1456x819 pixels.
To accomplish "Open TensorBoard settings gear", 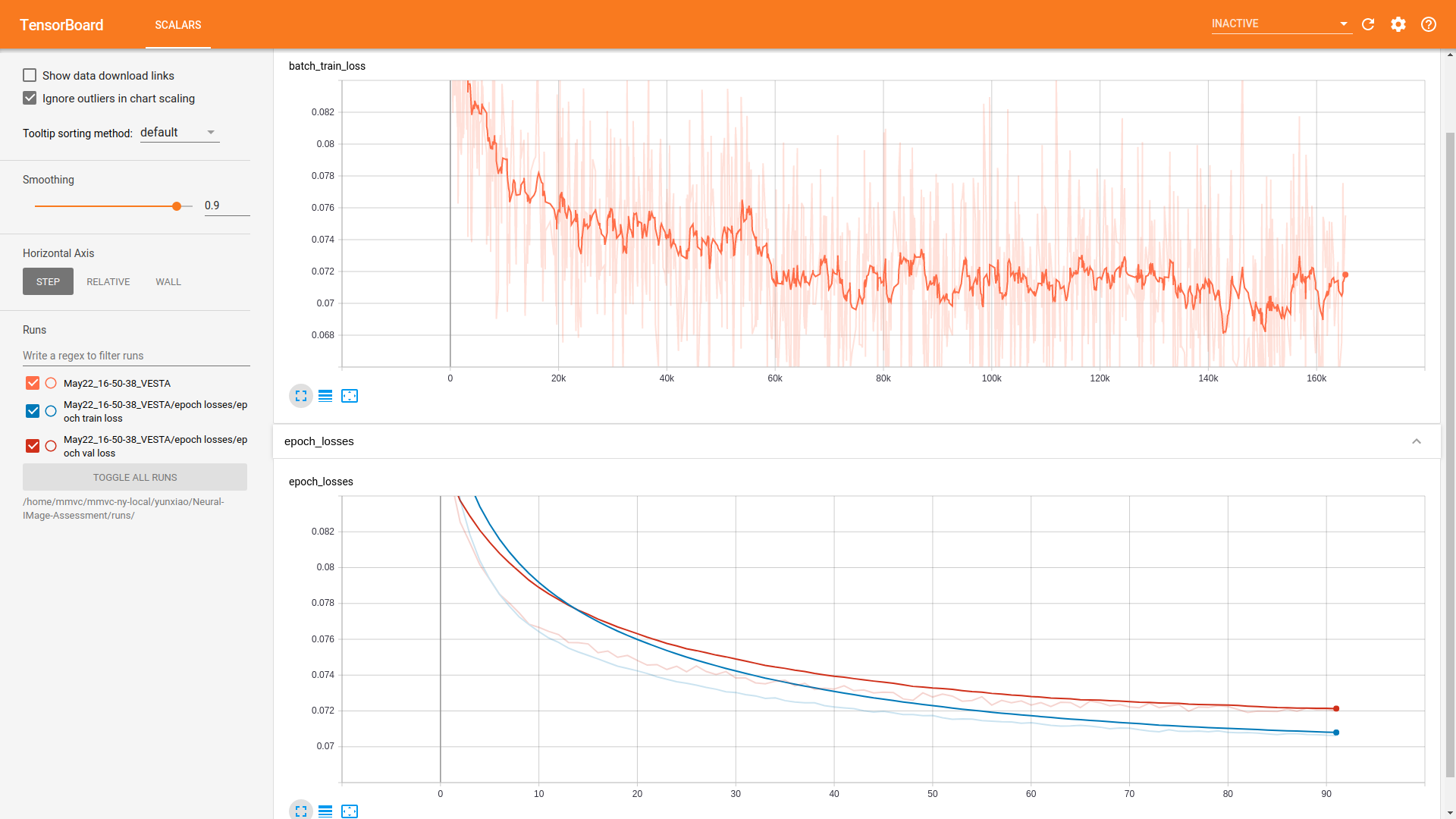I will 1398,24.
